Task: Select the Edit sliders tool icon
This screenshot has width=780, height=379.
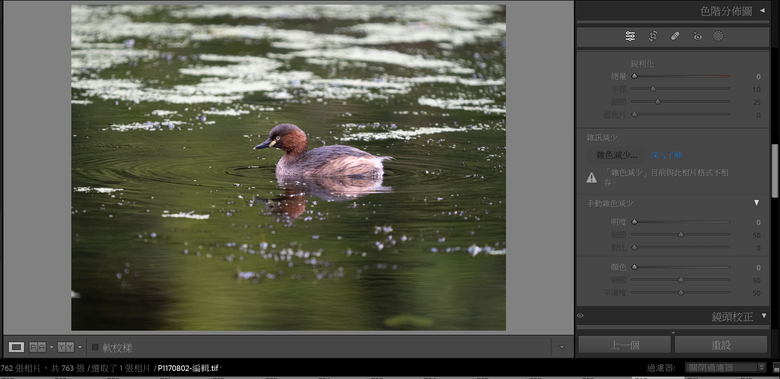Action: click(x=630, y=36)
